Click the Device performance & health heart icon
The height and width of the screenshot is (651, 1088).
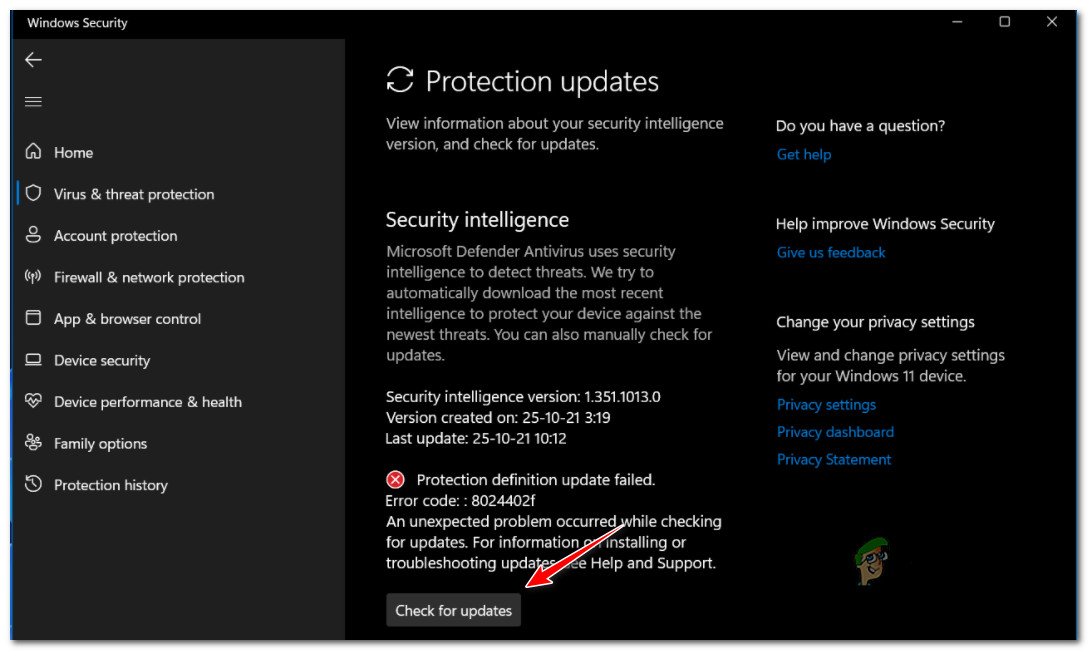34,402
